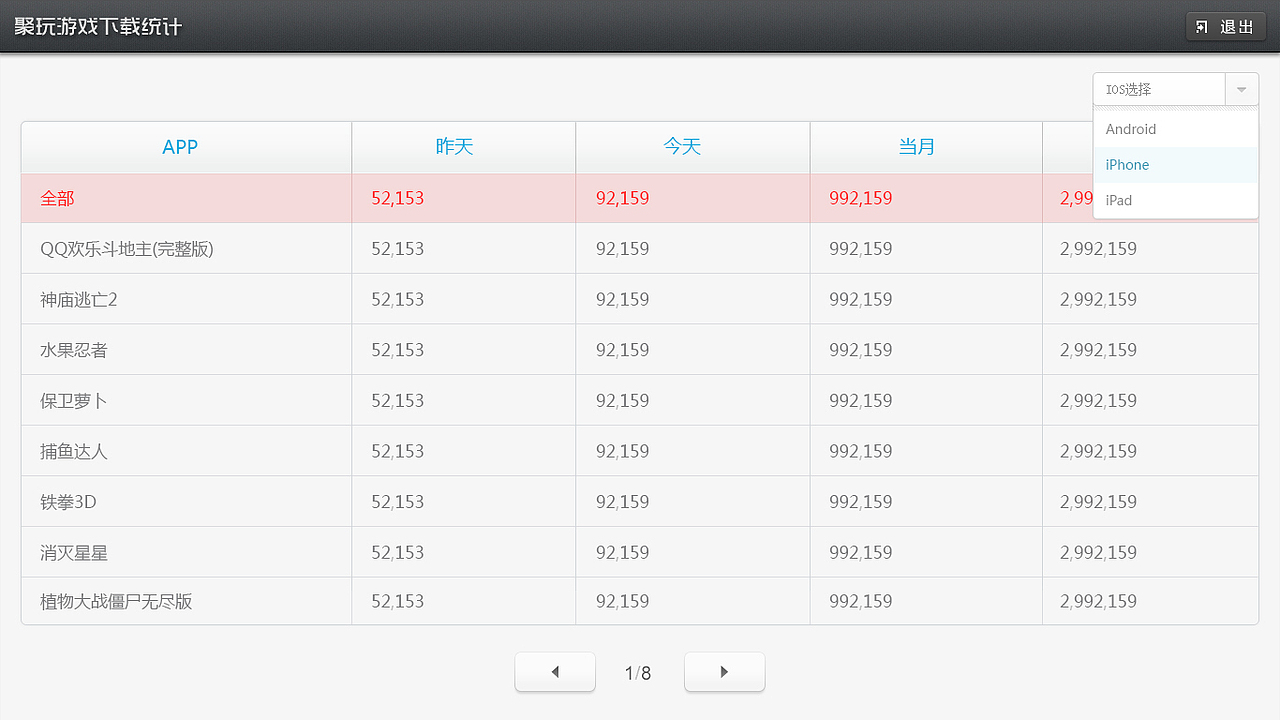The width and height of the screenshot is (1280, 720).
Task: Click 今天 value for 植物大战僵尸无尽版
Action: (622, 601)
